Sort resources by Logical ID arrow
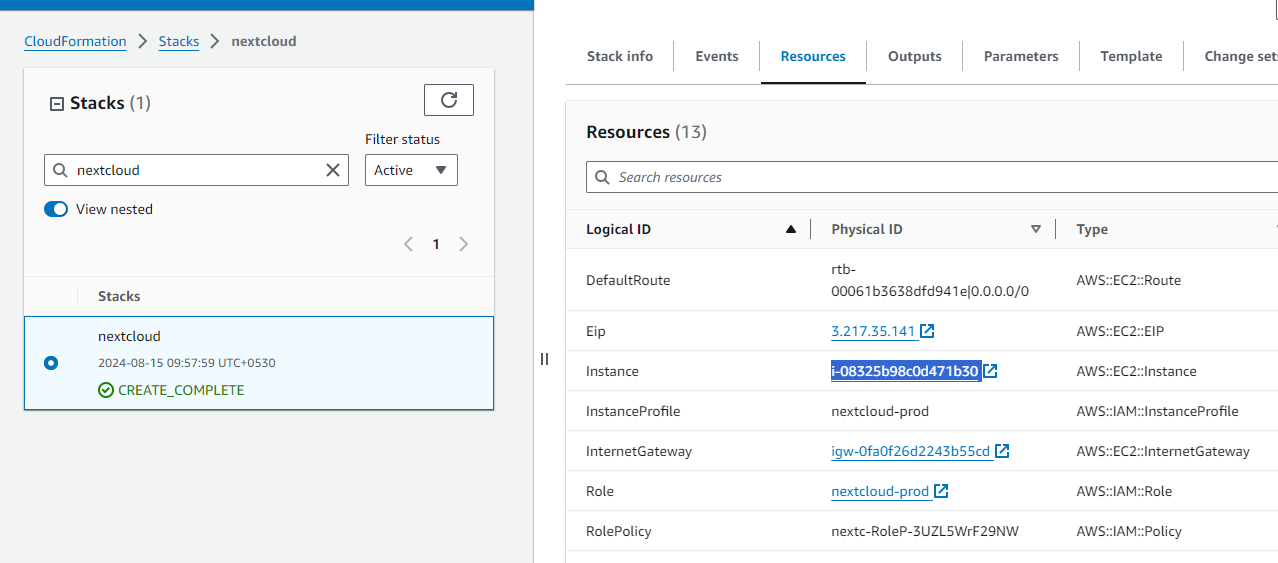 click(x=791, y=229)
